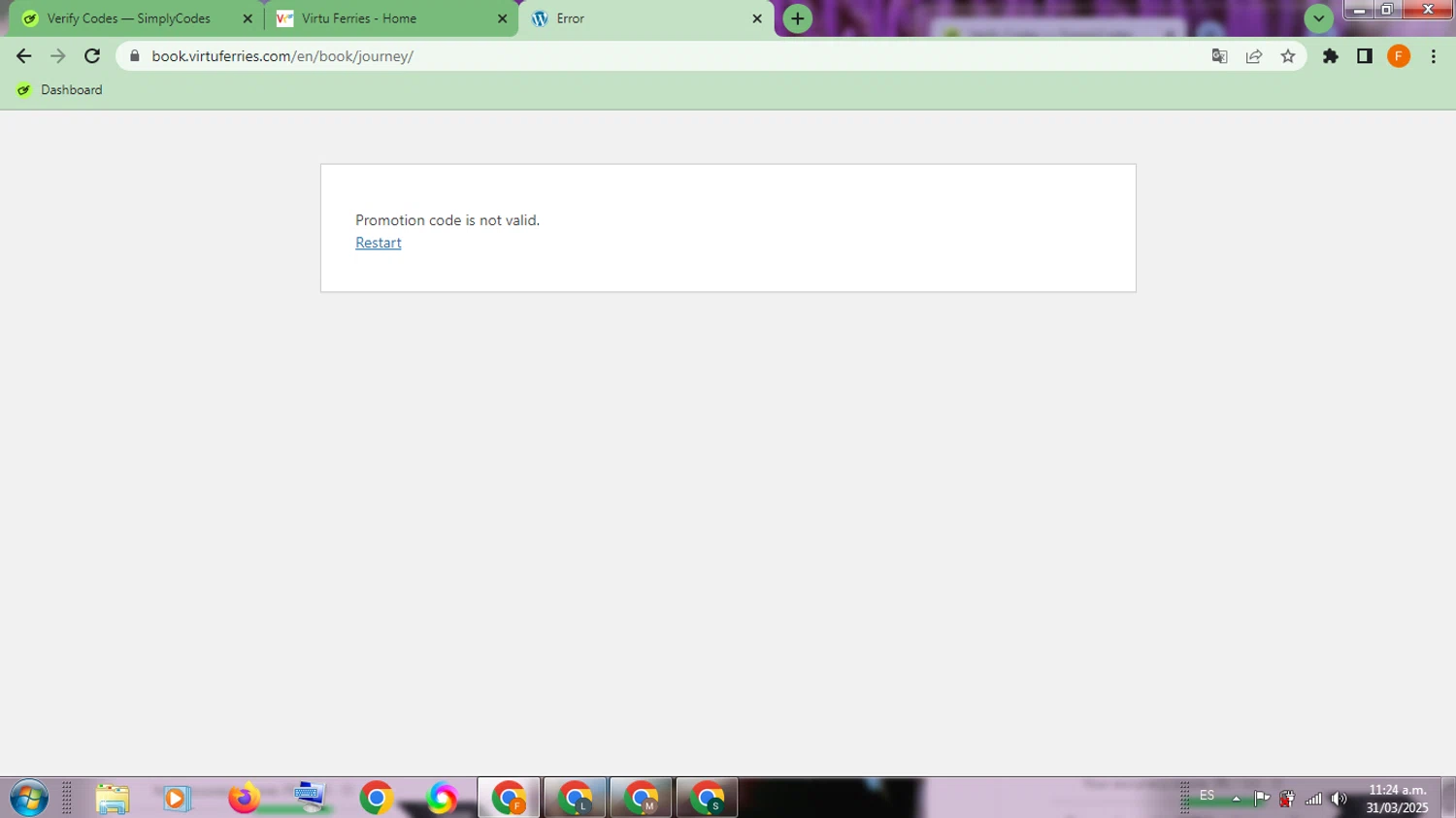The height and width of the screenshot is (818, 1456).
Task: Open the on-screen keyboard taskbar icon
Action: 309,797
